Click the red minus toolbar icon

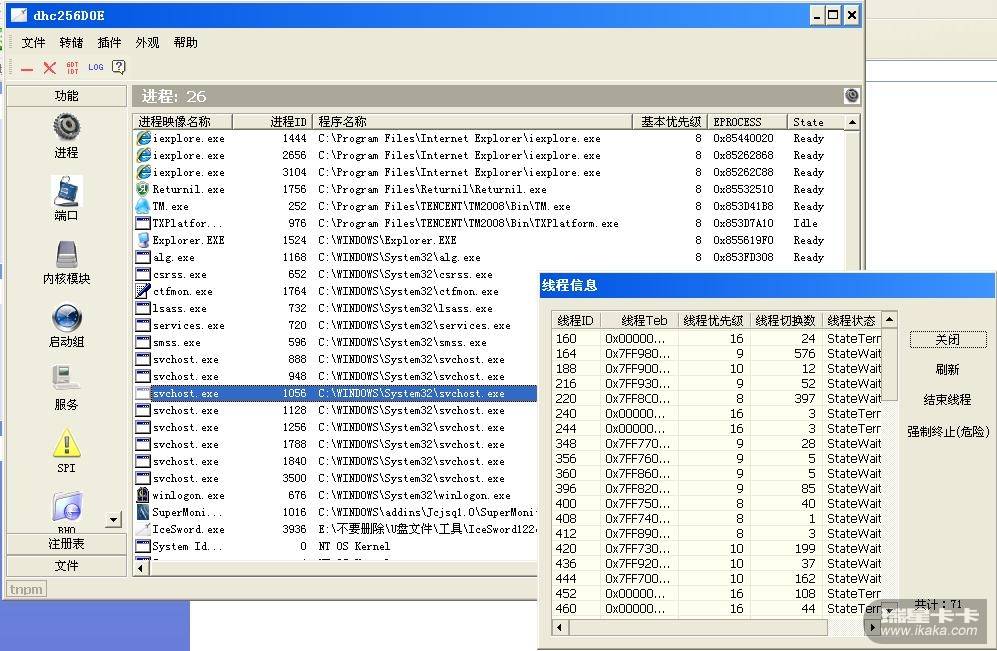(27, 69)
